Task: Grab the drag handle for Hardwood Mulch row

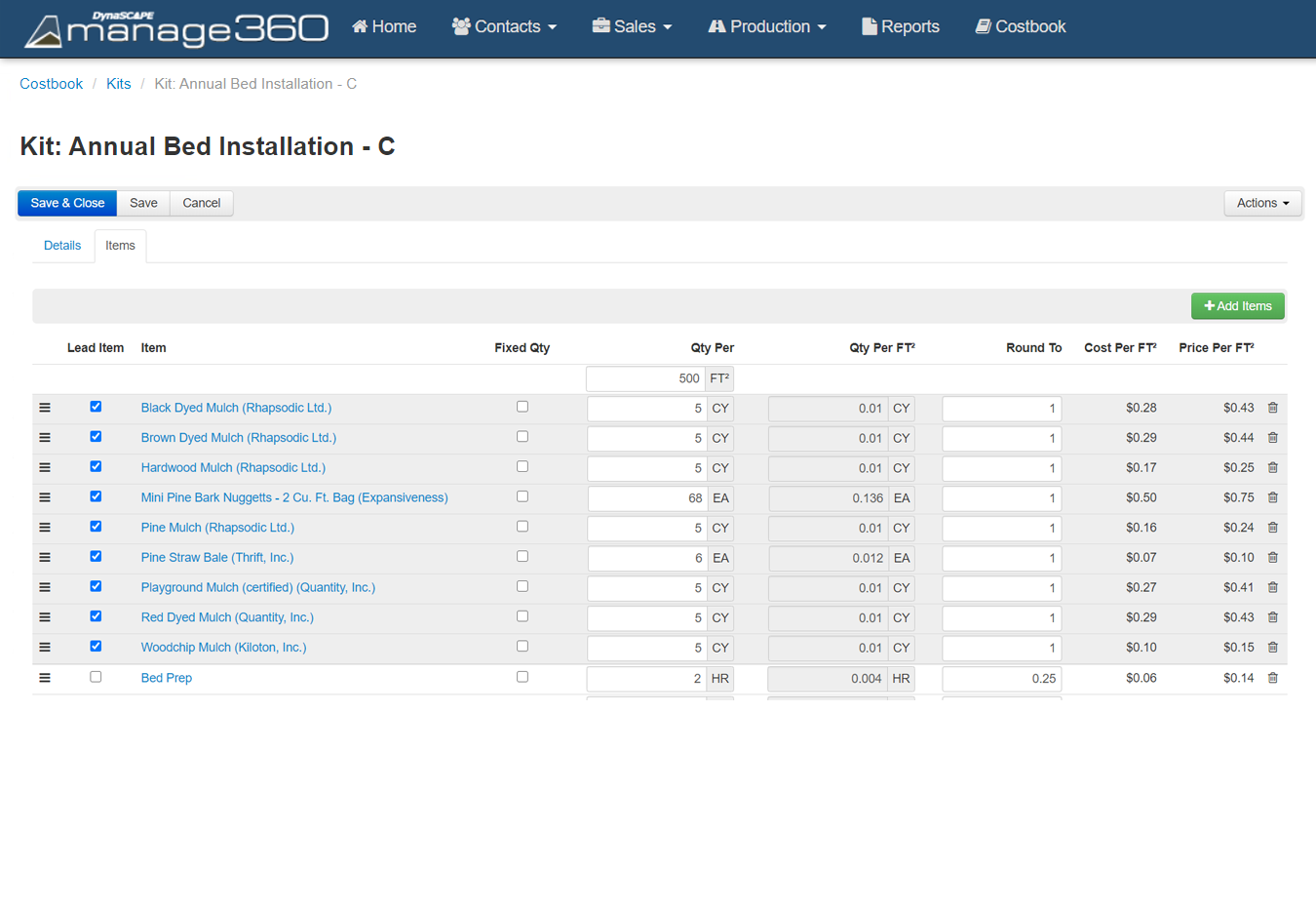Action: (45, 468)
